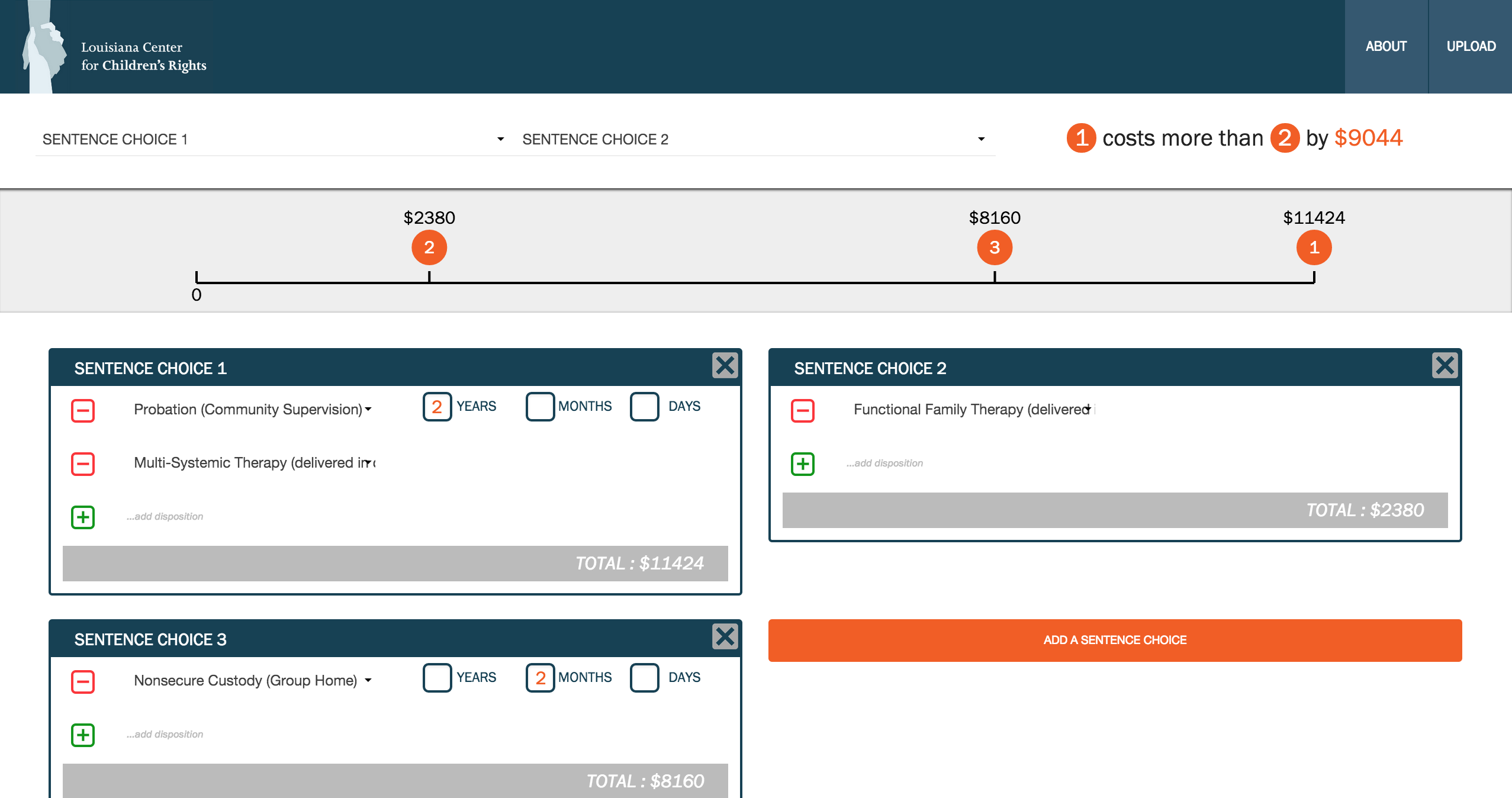Open the UPLOAD page
Screen dimensions: 1512x798
[x=1471, y=46]
